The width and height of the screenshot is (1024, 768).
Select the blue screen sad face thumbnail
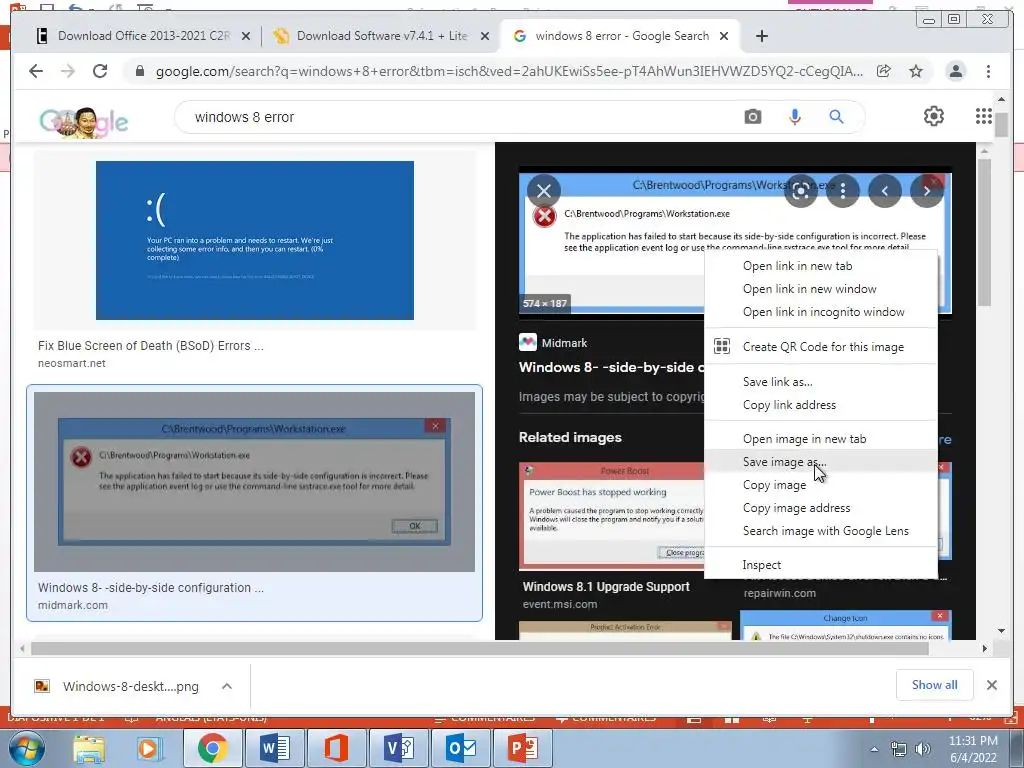(255, 240)
